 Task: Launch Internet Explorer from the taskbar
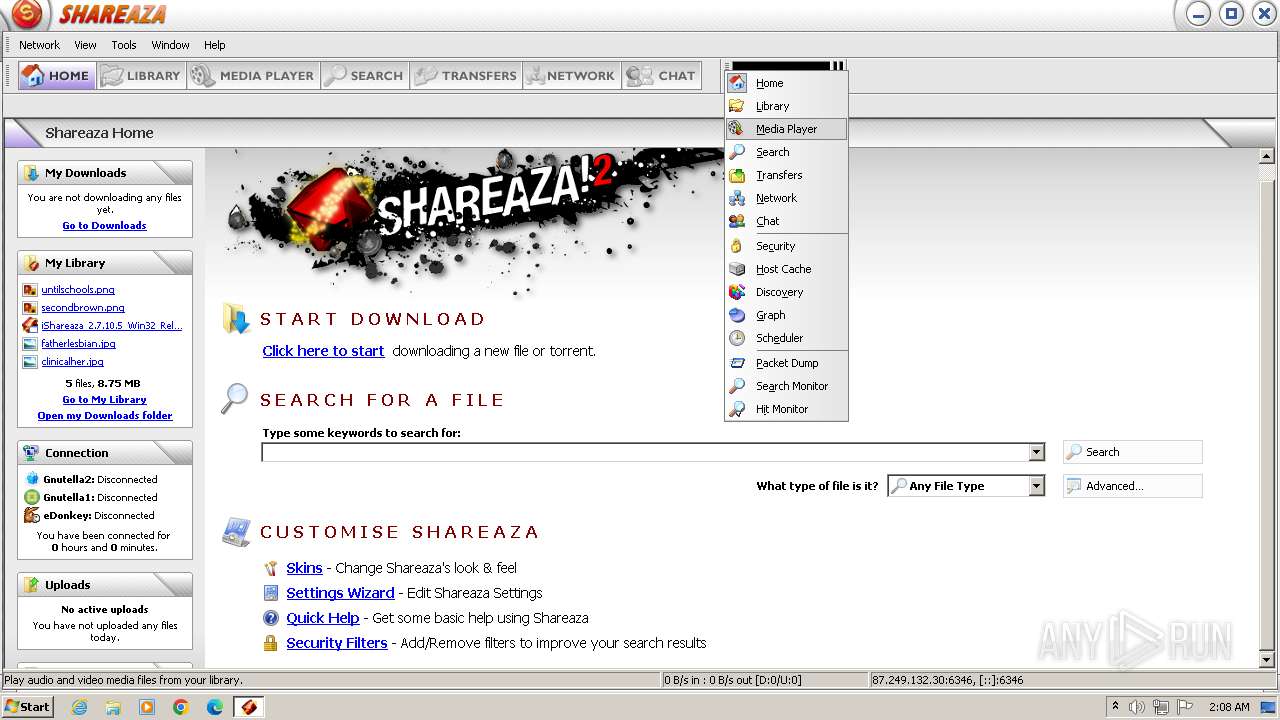click(x=80, y=707)
